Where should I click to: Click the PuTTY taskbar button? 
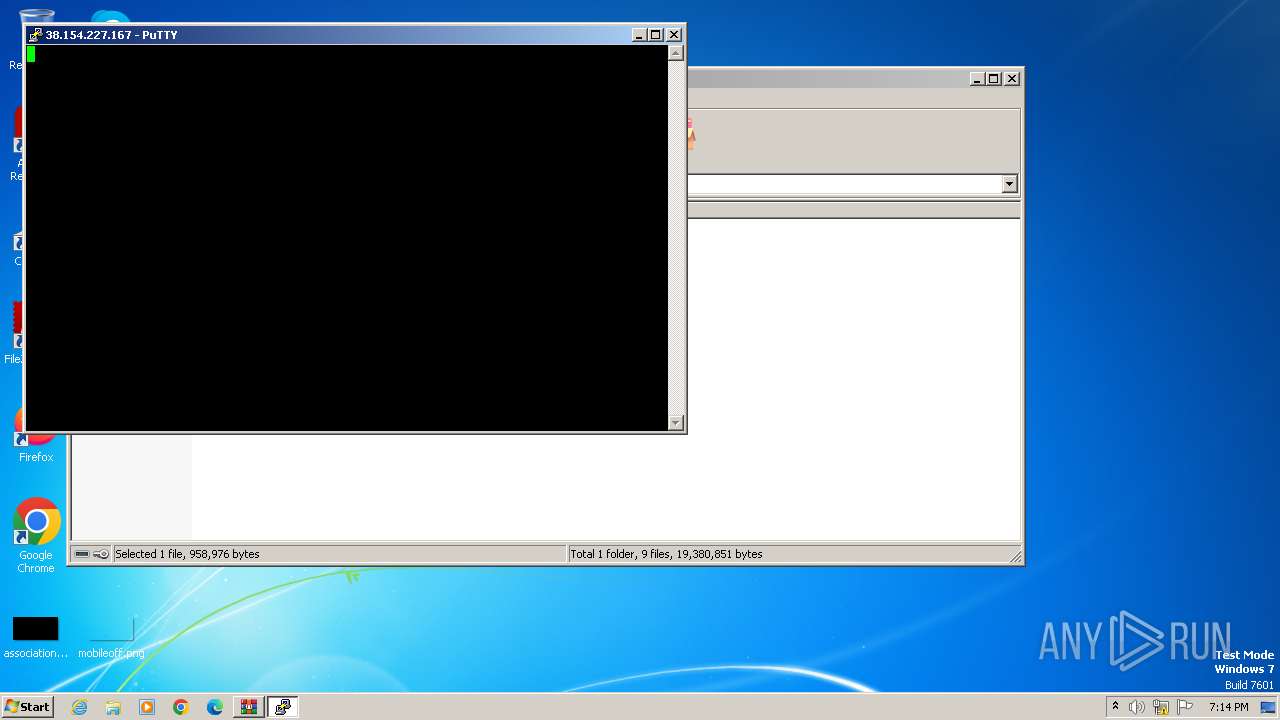point(283,707)
